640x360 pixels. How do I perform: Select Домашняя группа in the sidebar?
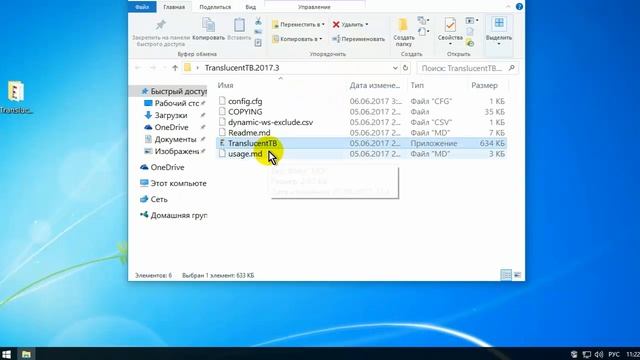[x=173, y=215]
